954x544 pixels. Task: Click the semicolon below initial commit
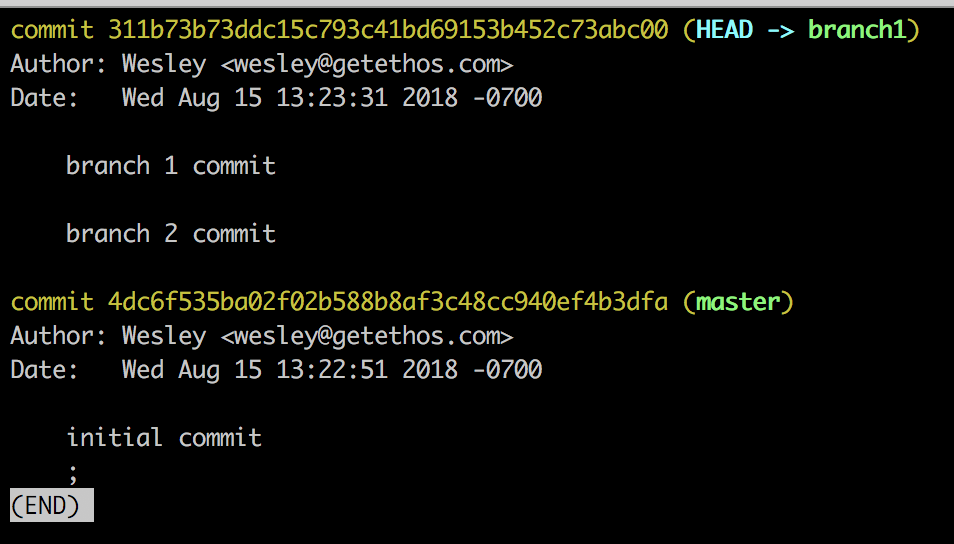(73, 473)
